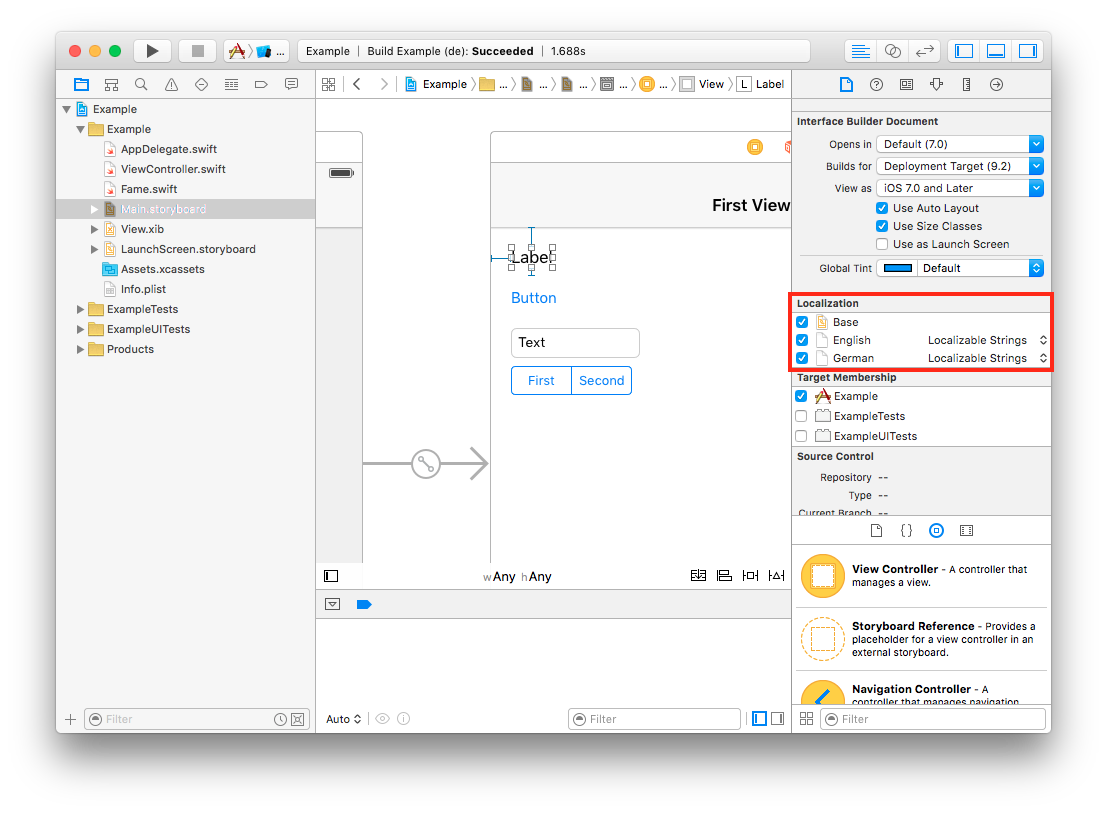Image resolution: width=1107 pixels, height=813 pixels.
Task: Open the symbol navigator tab
Action: coord(111,85)
